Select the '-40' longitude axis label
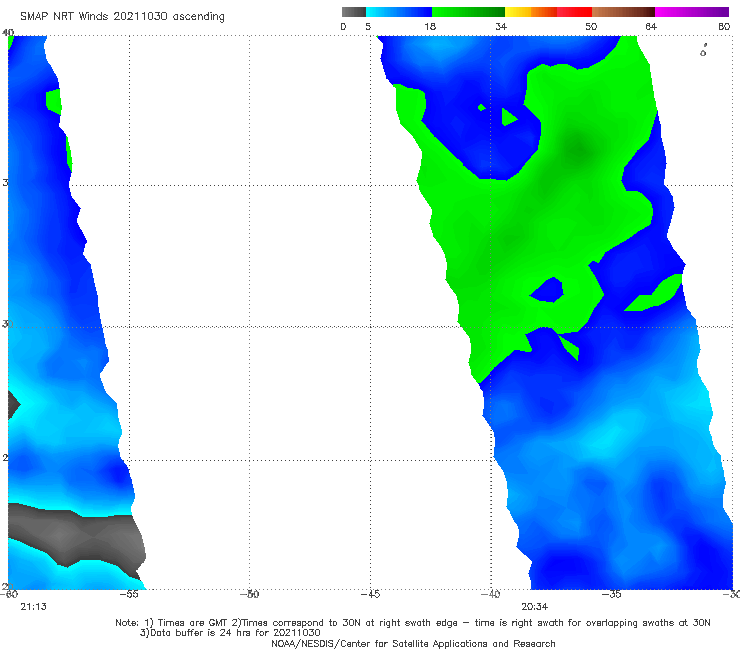Viewport: 740px width, 650px height. click(x=490, y=594)
